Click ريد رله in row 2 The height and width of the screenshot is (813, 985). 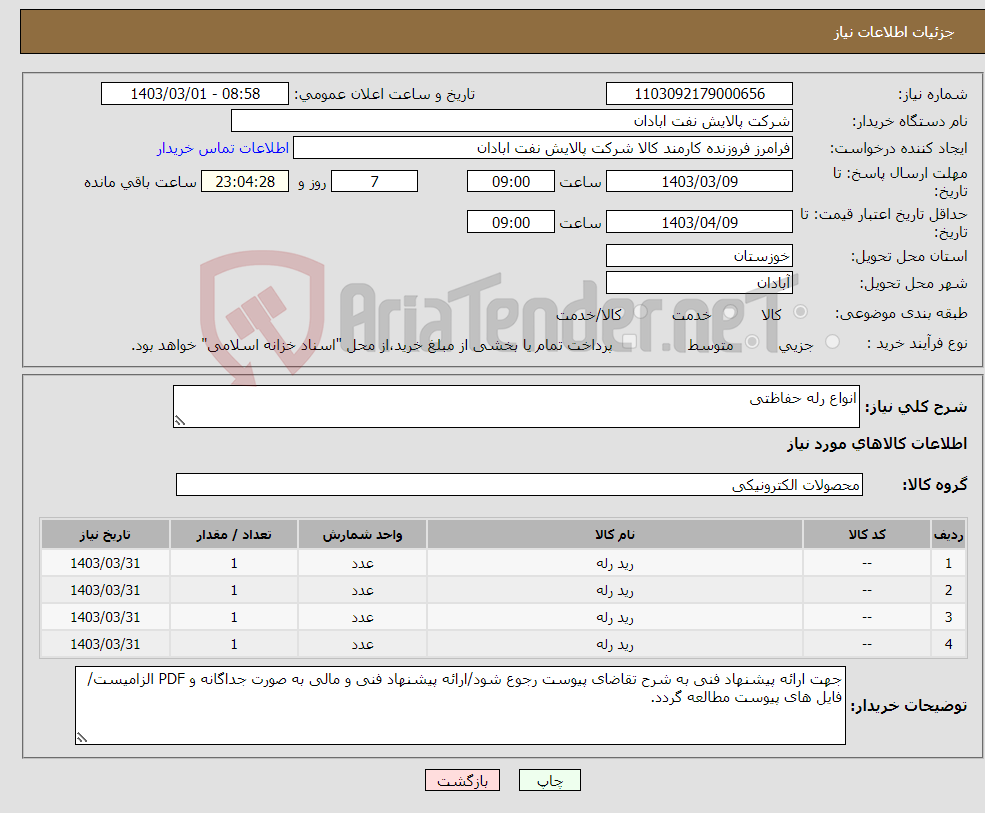pos(615,591)
